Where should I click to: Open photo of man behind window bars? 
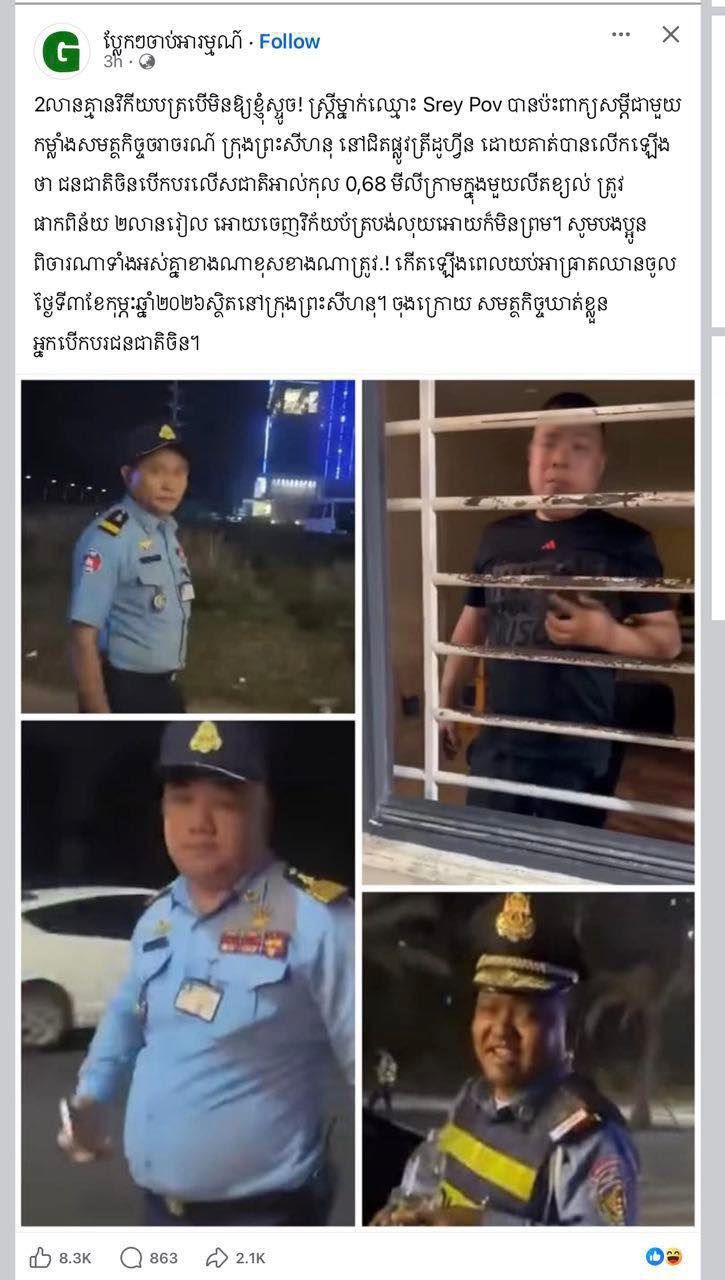tap(528, 632)
